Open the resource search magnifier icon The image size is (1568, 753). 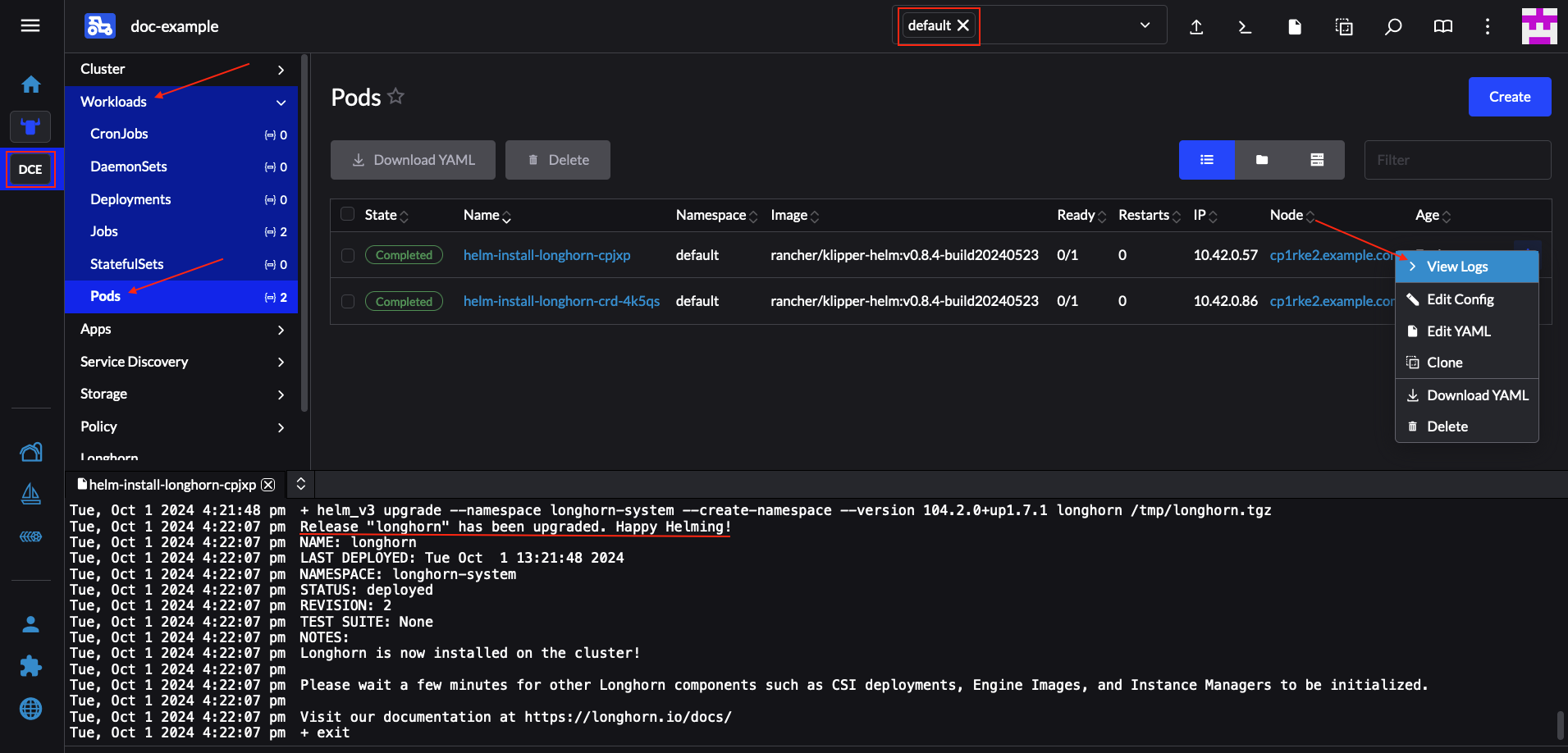pos(1392,27)
